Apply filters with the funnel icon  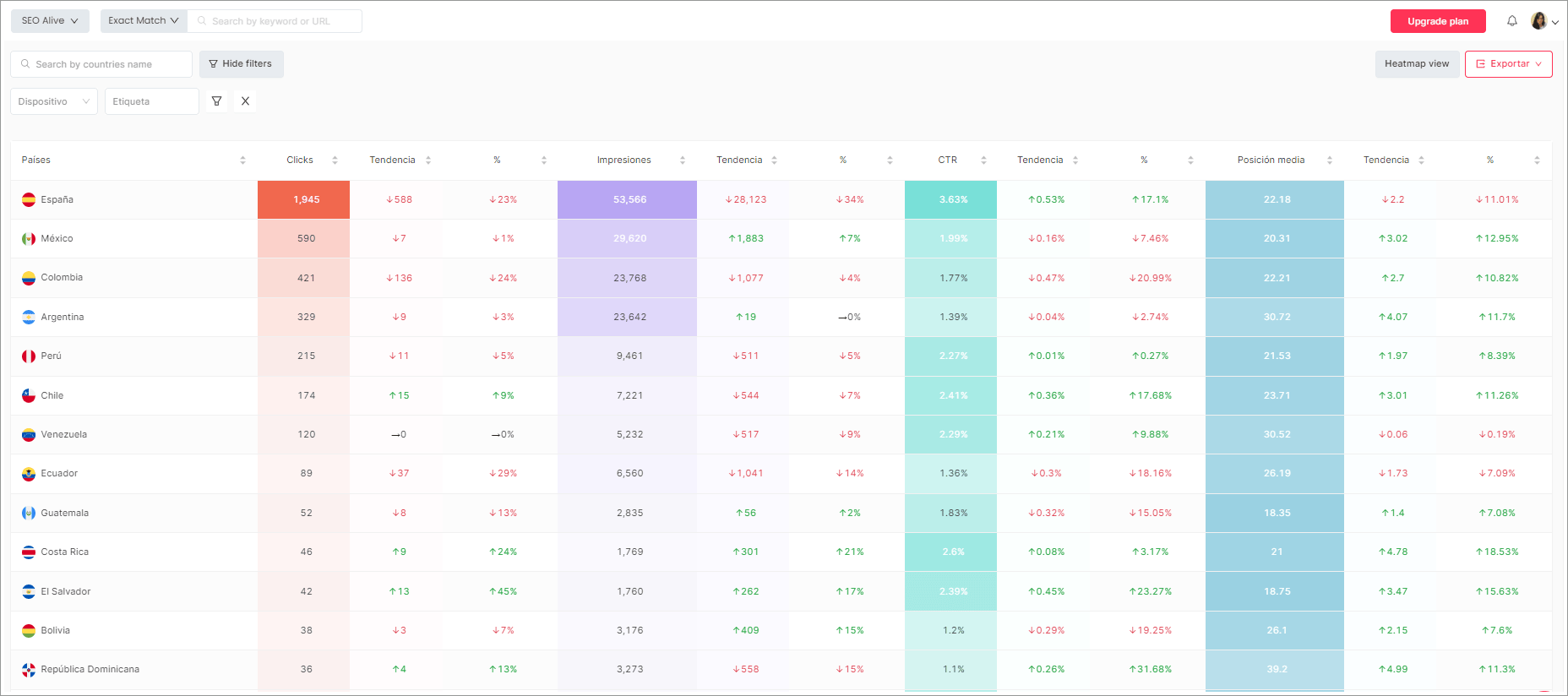216,101
